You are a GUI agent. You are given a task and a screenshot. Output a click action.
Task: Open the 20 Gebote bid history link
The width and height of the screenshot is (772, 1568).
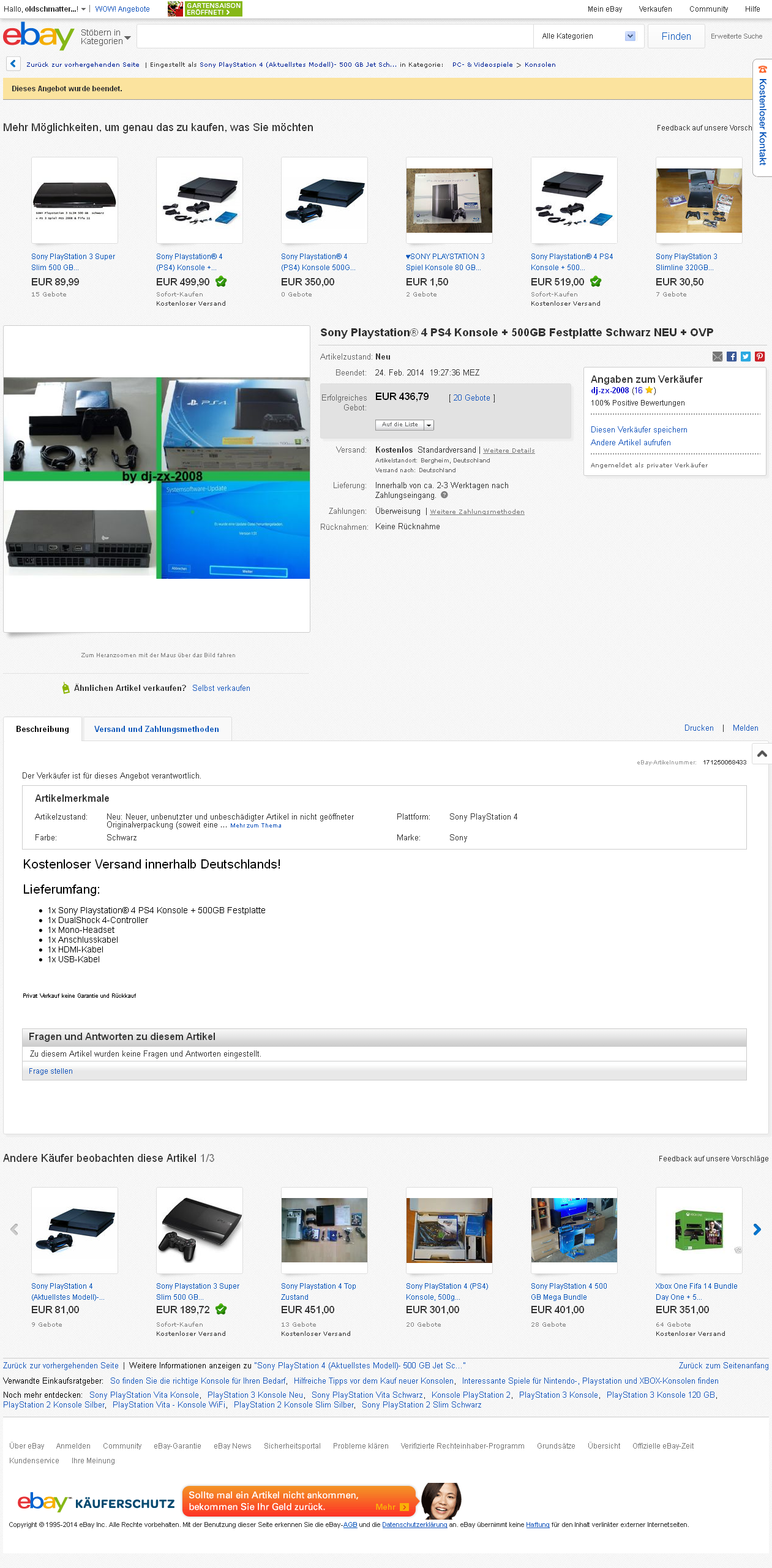(471, 398)
